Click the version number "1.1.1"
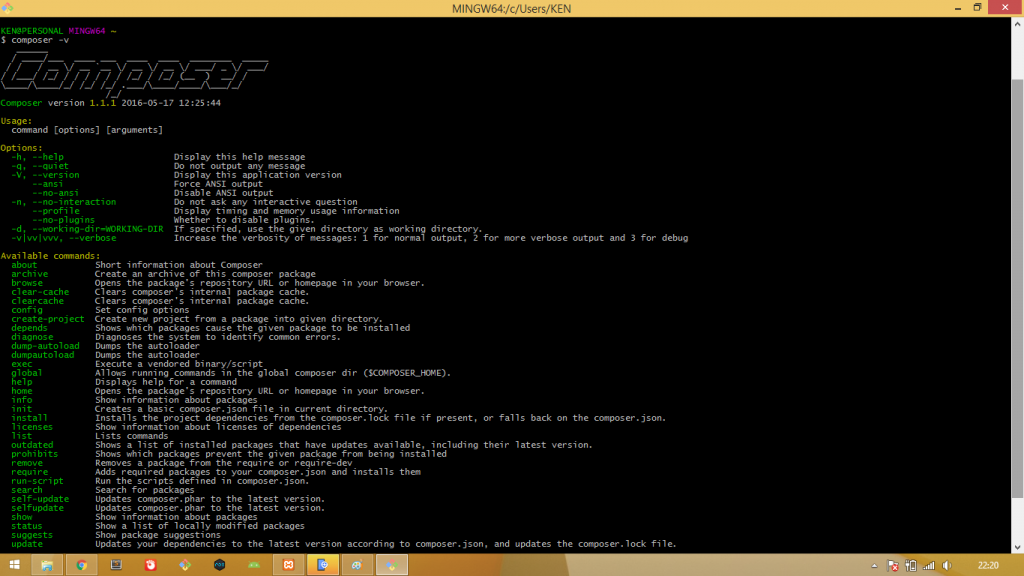This screenshot has width=1024, height=576. tap(103, 103)
